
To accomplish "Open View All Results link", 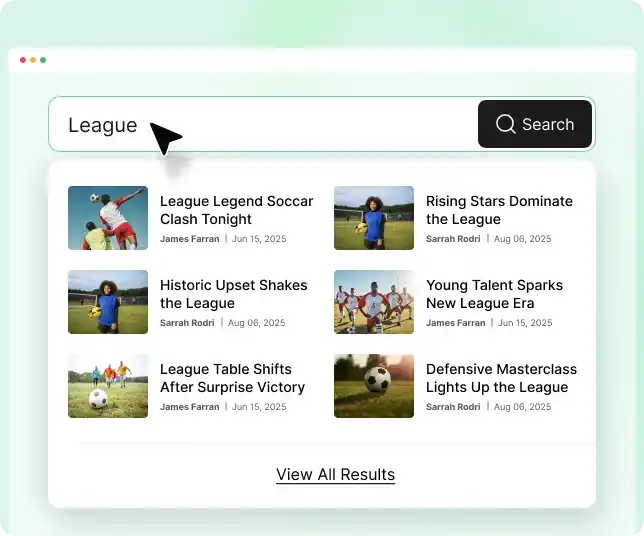I will click(x=335, y=474).
